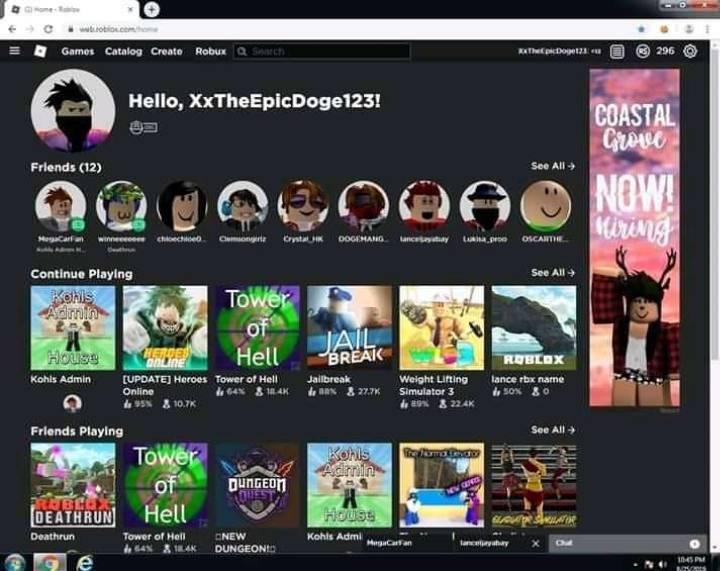Image resolution: width=720 pixels, height=571 pixels.
Task: Click Weight Lifting Simulator 3 title
Action: pyautogui.click(x=434, y=385)
